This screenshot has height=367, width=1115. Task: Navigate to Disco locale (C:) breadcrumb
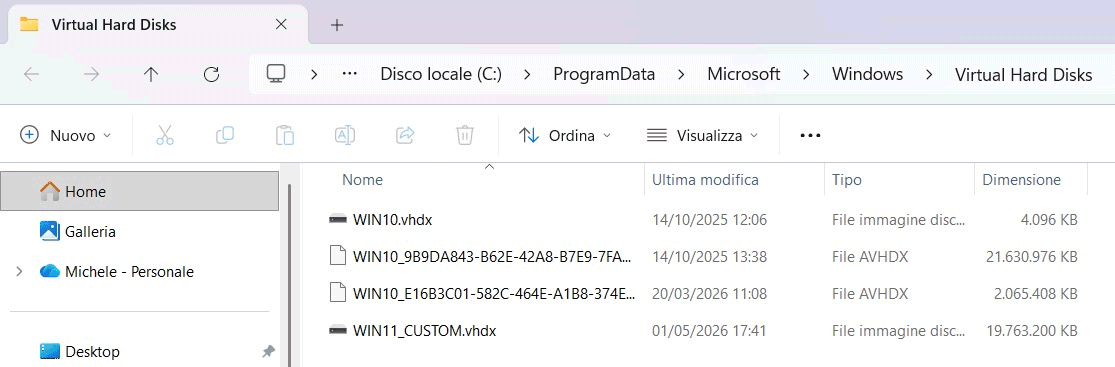[x=441, y=74]
